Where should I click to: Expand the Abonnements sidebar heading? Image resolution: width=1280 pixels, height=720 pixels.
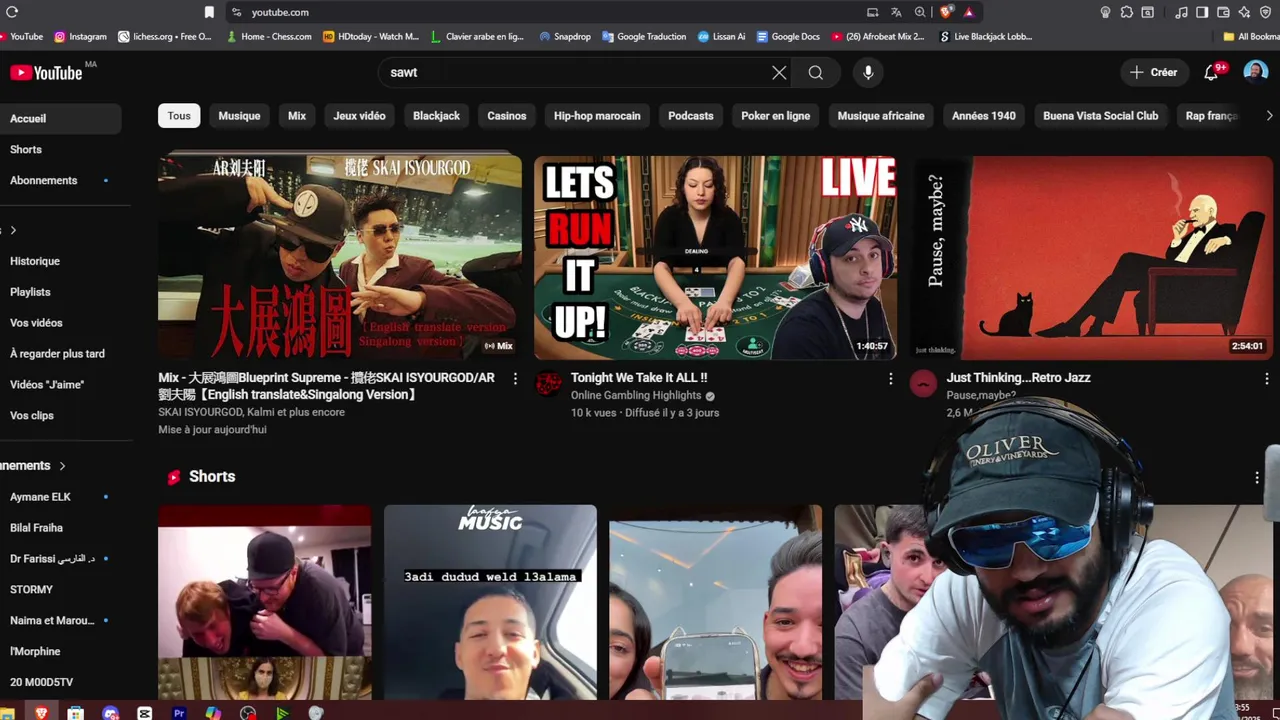point(33,466)
